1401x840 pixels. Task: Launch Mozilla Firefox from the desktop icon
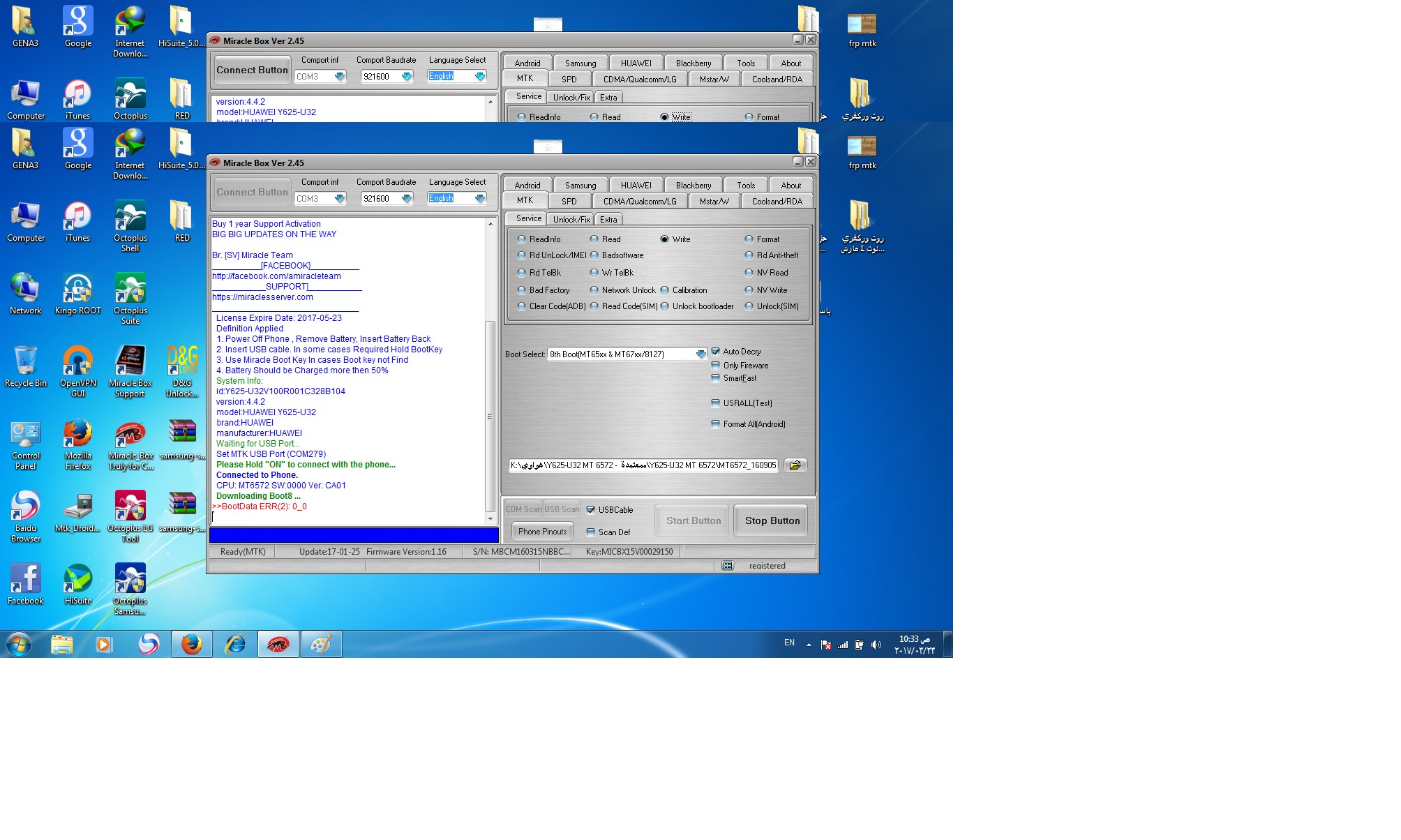click(x=77, y=444)
